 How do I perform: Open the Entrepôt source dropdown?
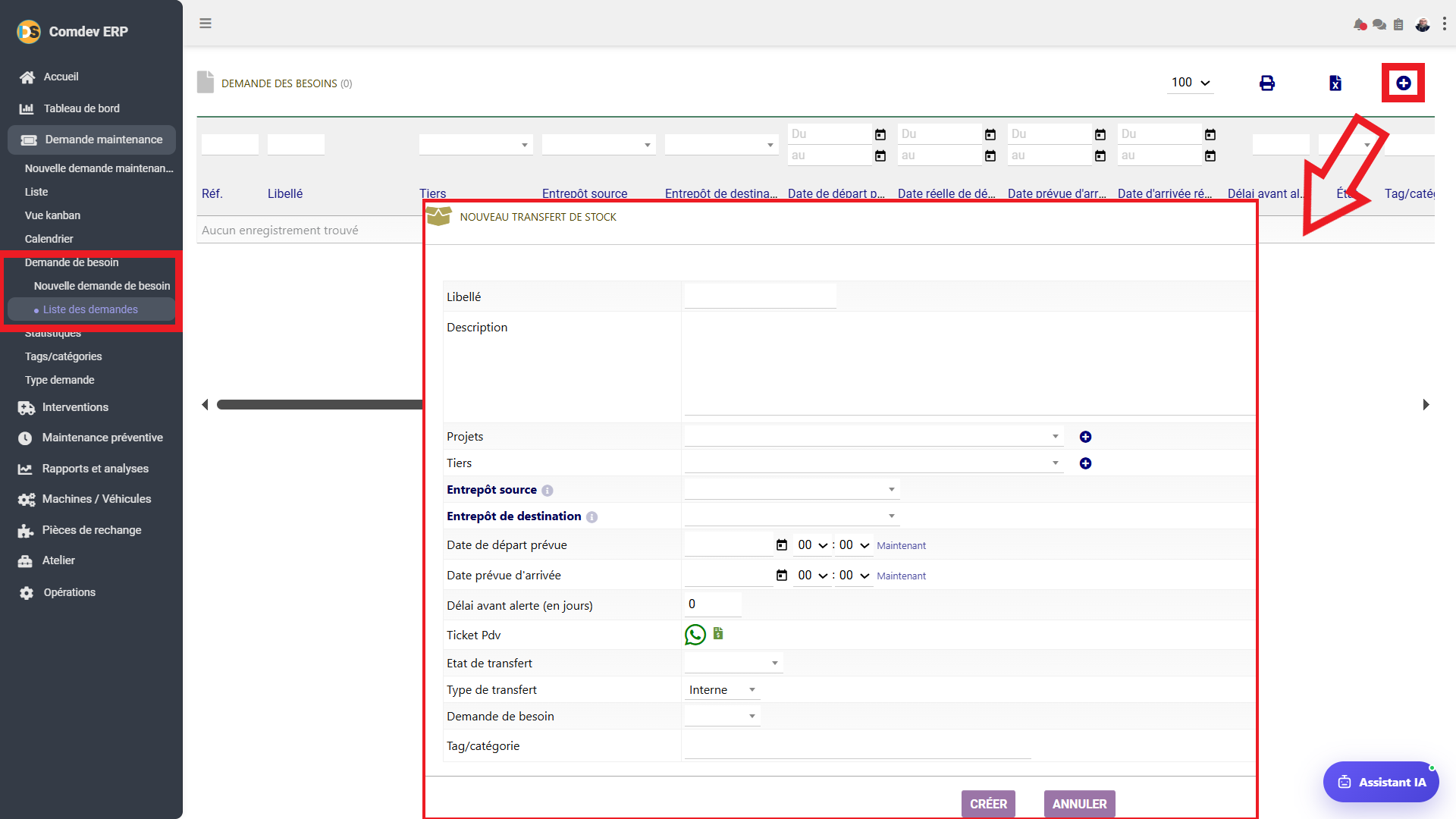792,489
